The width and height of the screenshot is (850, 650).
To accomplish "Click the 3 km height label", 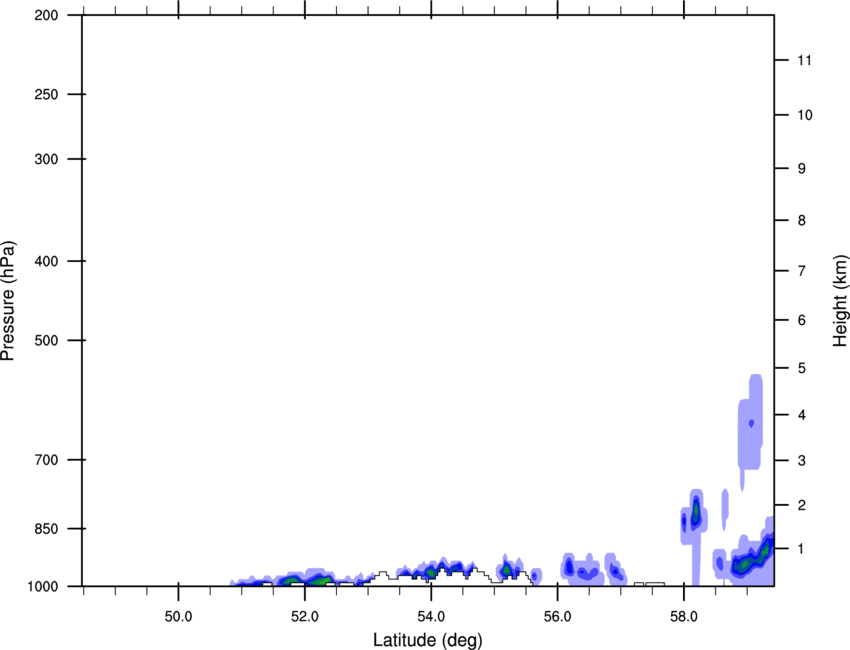I will pyautogui.click(x=802, y=461).
